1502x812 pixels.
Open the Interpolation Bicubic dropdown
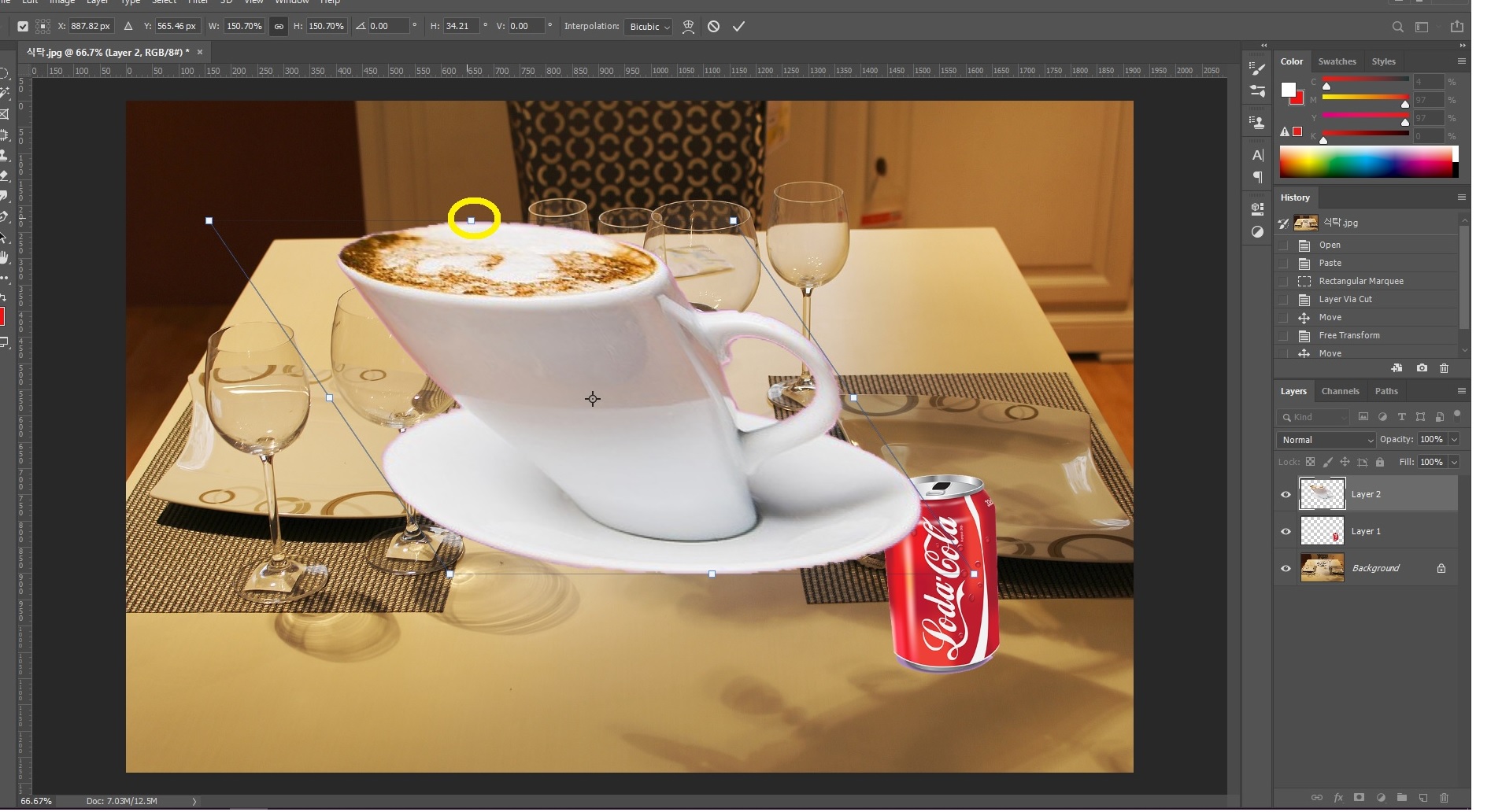tap(649, 26)
